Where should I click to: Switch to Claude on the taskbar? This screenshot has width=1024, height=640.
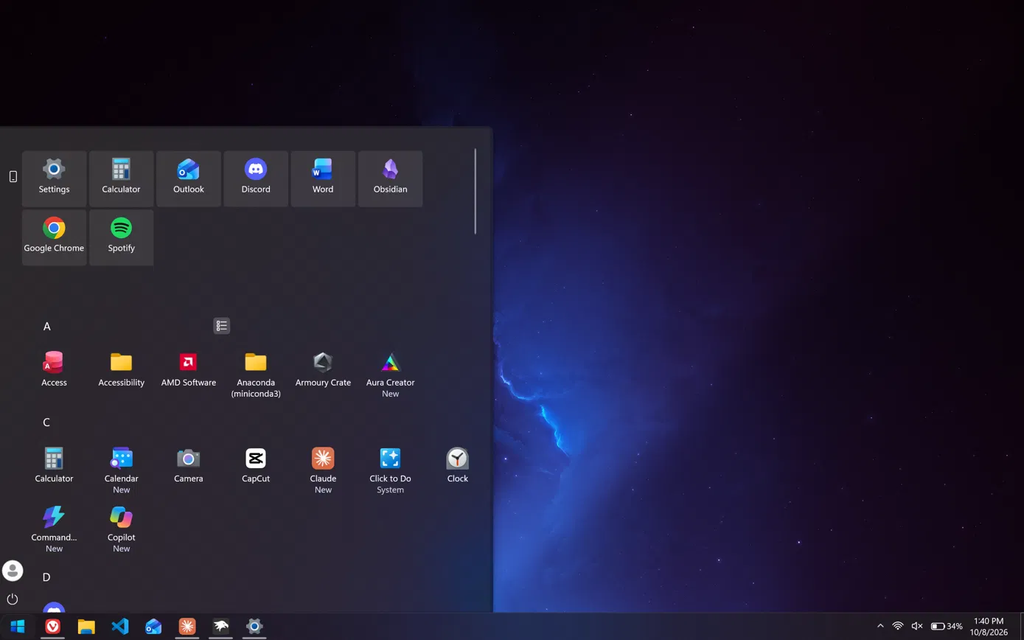(x=187, y=626)
